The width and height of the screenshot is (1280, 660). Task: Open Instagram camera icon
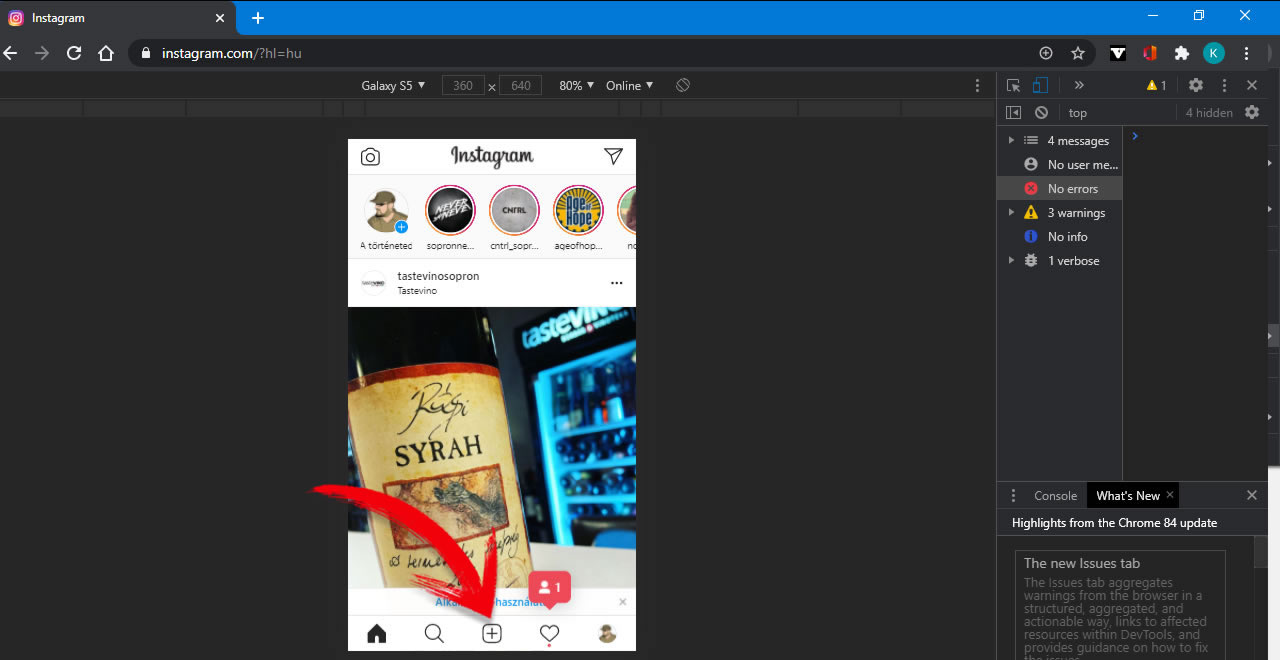[x=370, y=157]
